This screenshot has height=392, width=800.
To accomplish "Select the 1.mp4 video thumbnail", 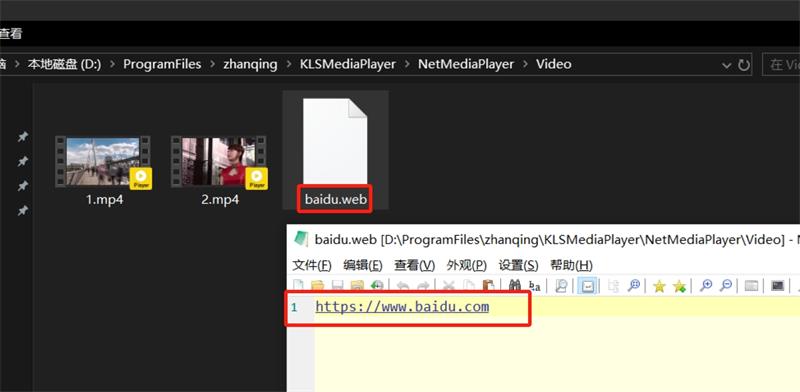I will click(x=103, y=162).
